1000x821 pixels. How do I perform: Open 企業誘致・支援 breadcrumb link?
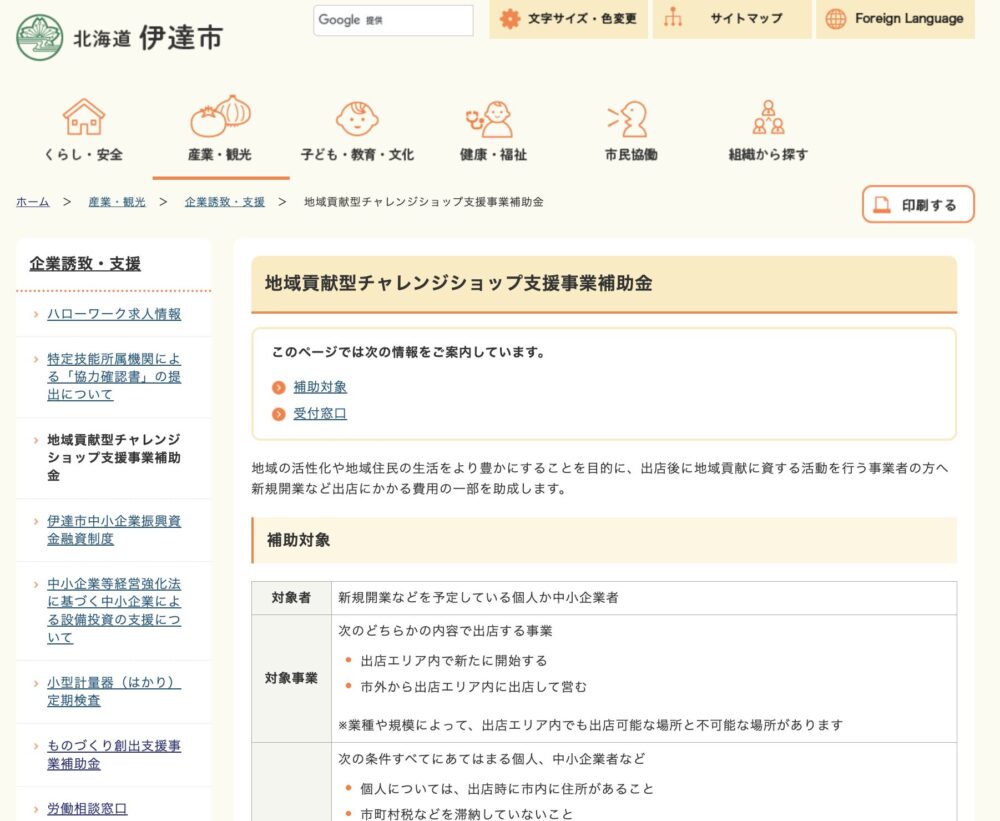pos(225,202)
